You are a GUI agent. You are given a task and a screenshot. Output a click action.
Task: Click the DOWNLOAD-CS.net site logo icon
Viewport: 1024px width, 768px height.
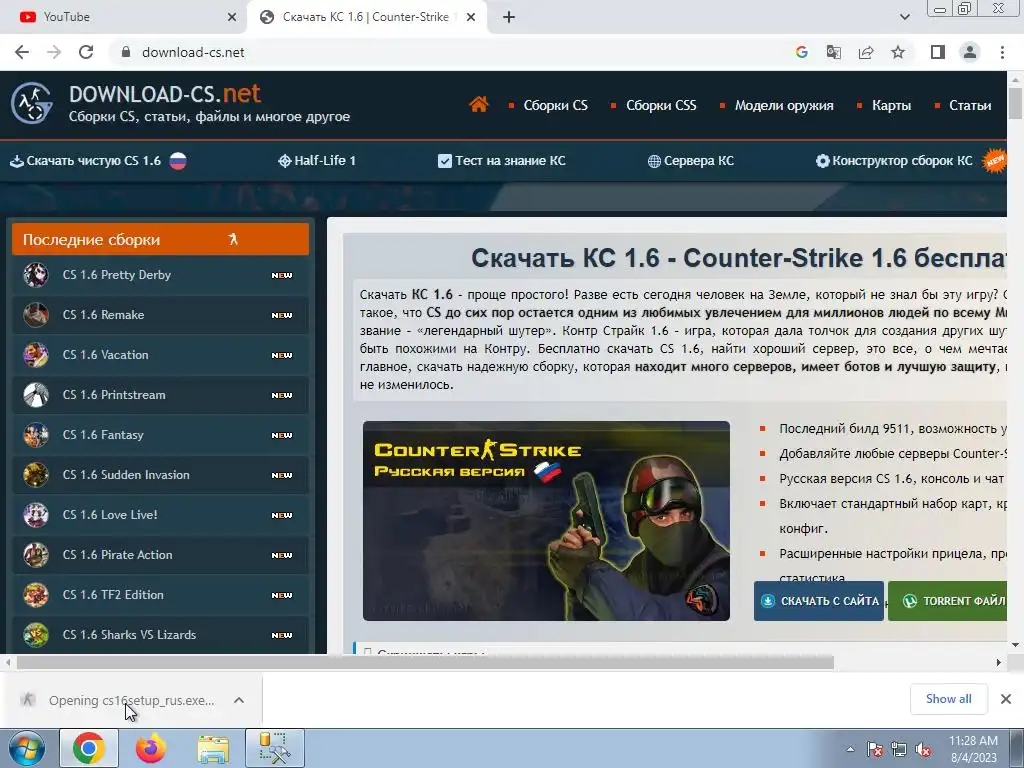pyautogui.click(x=31, y=103)
